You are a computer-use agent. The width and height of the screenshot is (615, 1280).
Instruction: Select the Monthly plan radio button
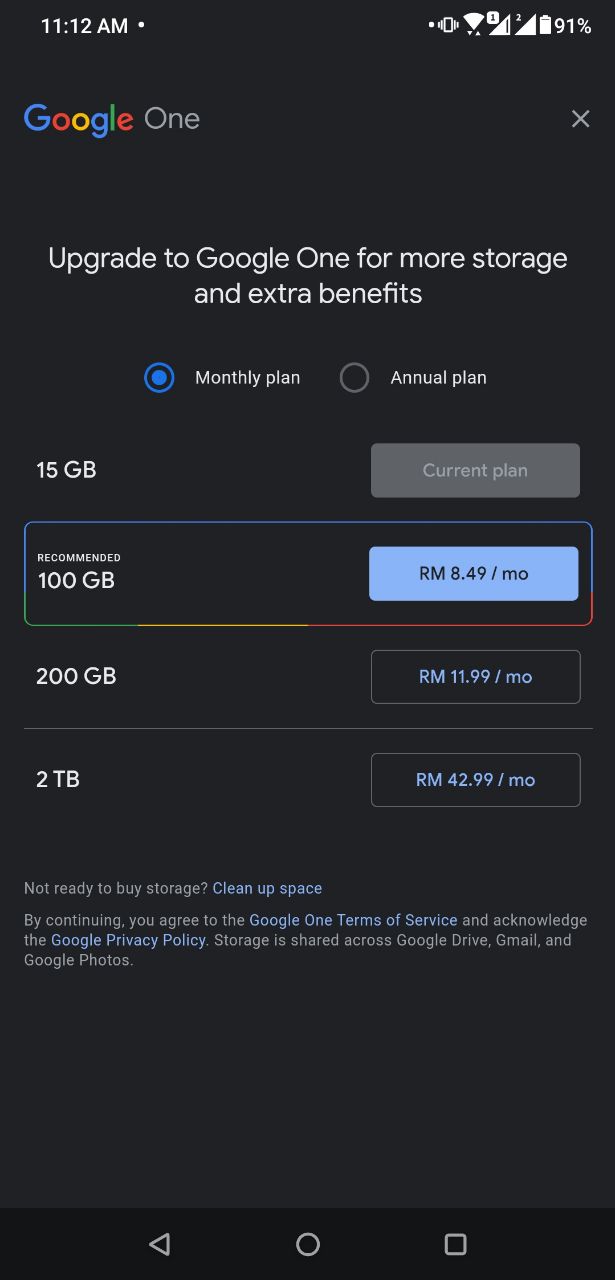pos(159,378)
